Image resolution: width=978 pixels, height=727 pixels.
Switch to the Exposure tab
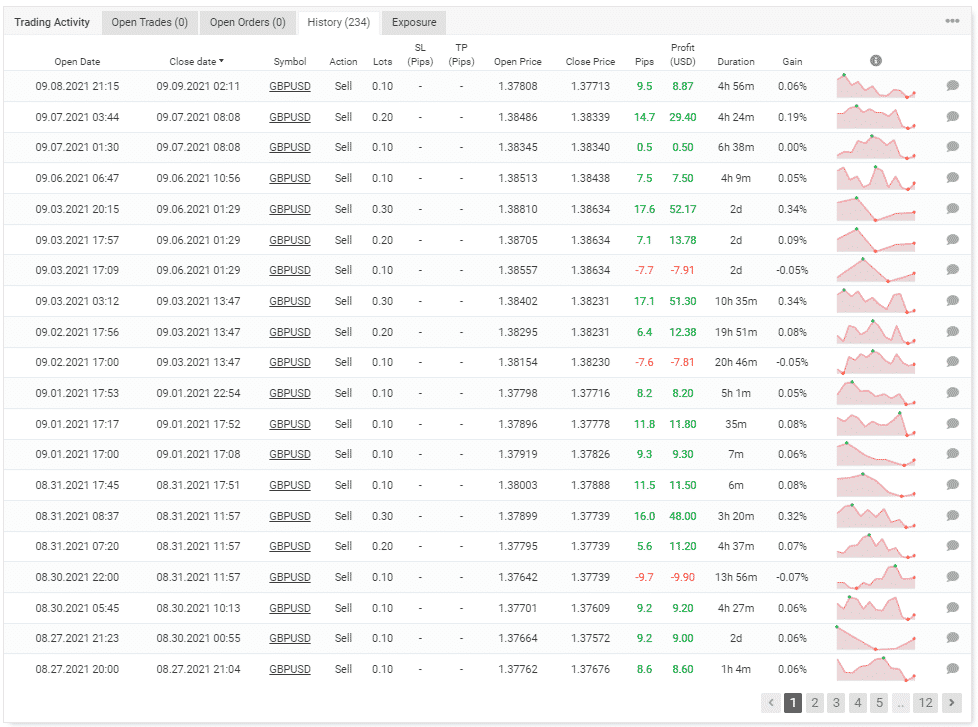pyautogui.click(x=413, y=21)
